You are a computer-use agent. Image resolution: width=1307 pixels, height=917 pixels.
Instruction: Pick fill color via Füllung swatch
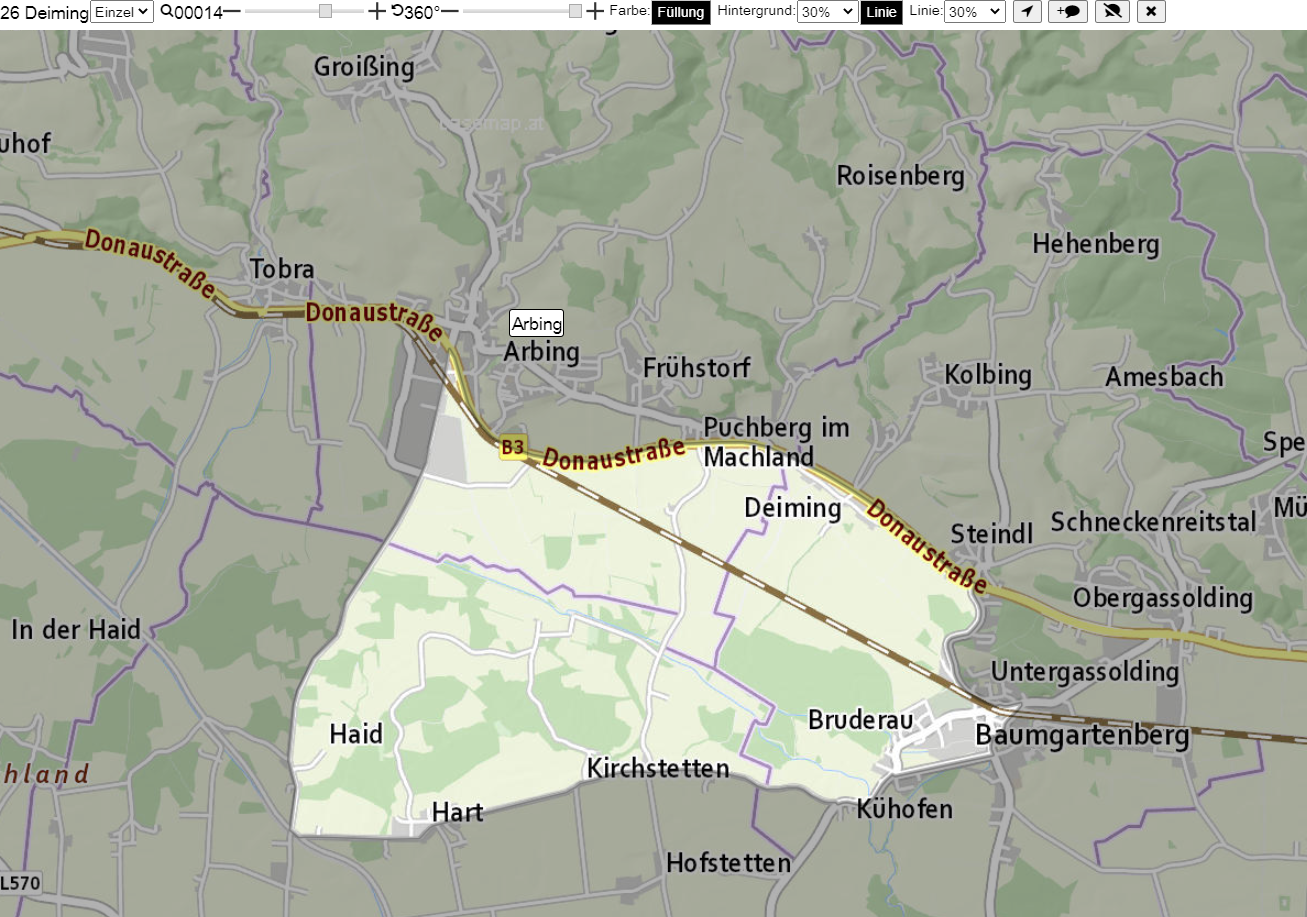[681, 13]
